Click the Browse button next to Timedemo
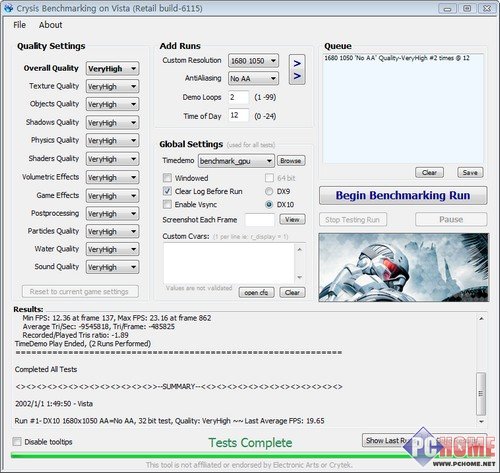The height and width of the screenshot is (473, 500). pyautogui.click(x=291, y=161)
